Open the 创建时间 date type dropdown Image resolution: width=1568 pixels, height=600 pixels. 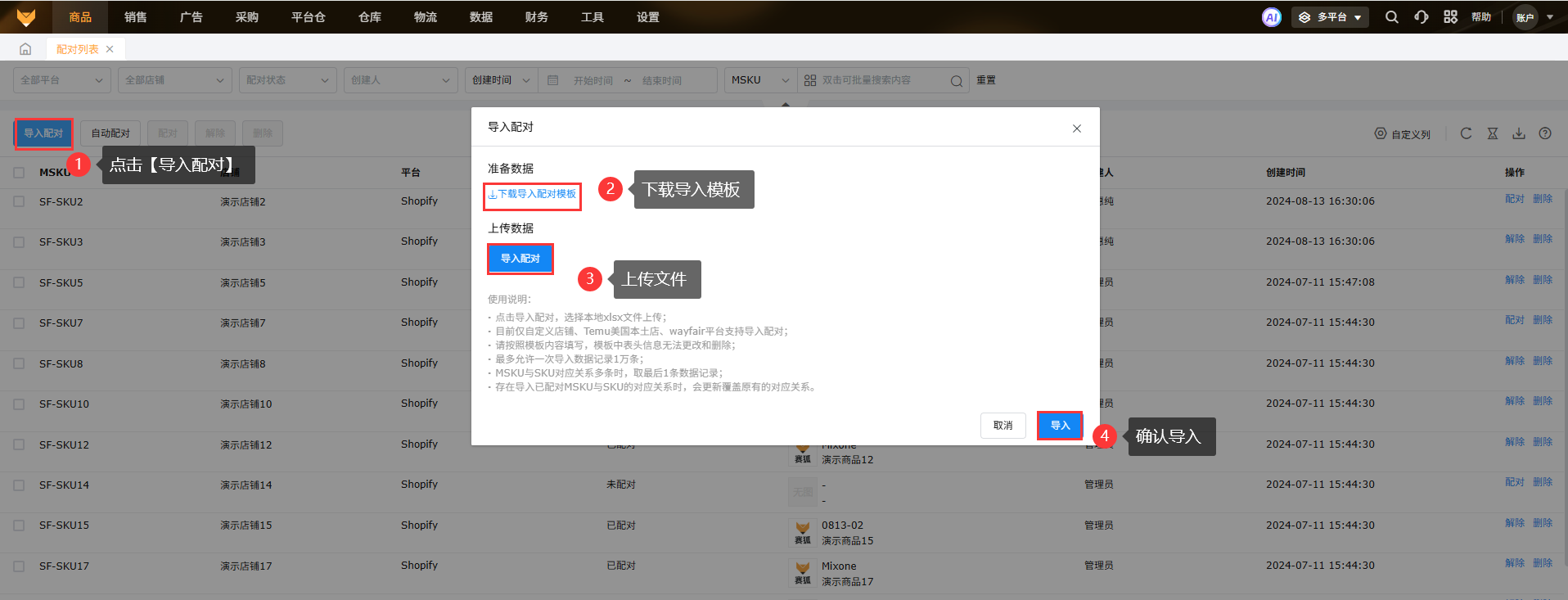pyautogui.click(x=502, y=80)
